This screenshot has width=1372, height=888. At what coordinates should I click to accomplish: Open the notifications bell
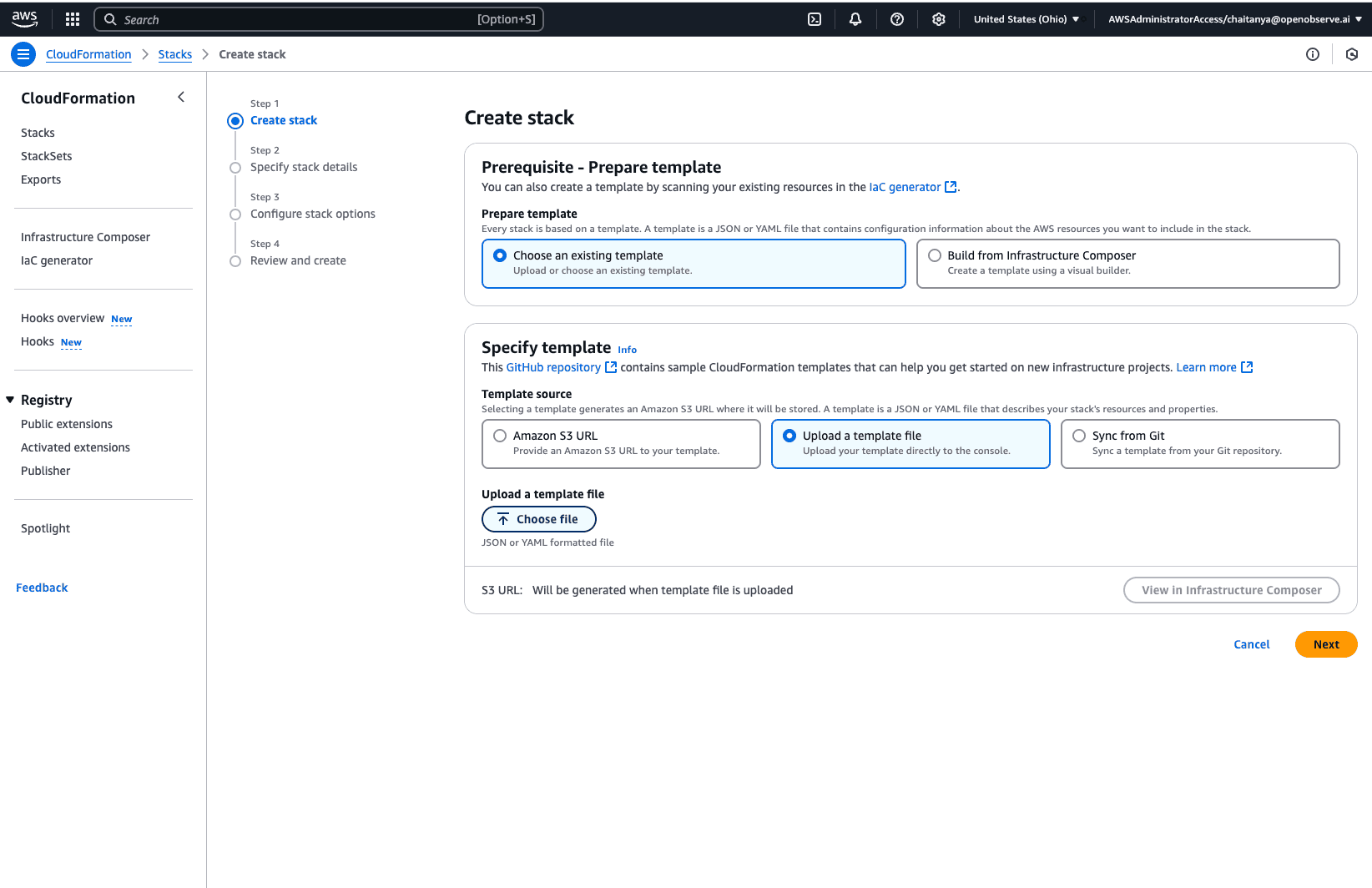click(x=855, y=19)
